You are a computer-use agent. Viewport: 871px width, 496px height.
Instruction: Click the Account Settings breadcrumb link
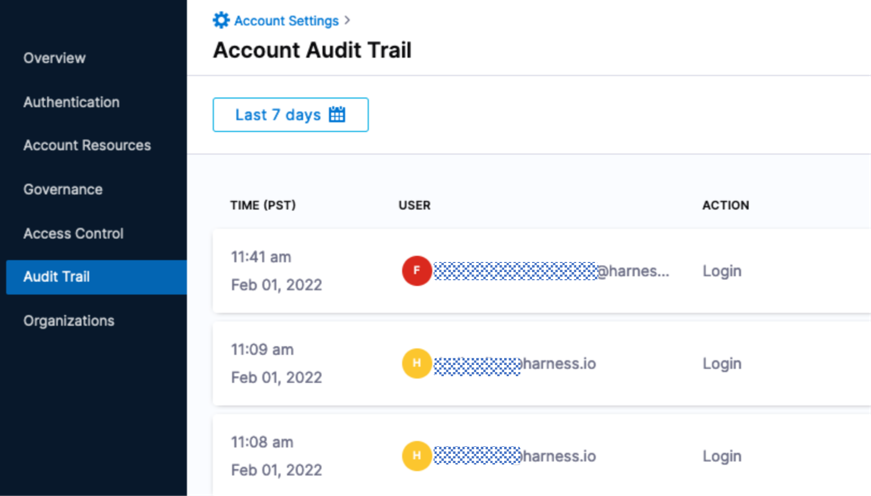point(286,20)
